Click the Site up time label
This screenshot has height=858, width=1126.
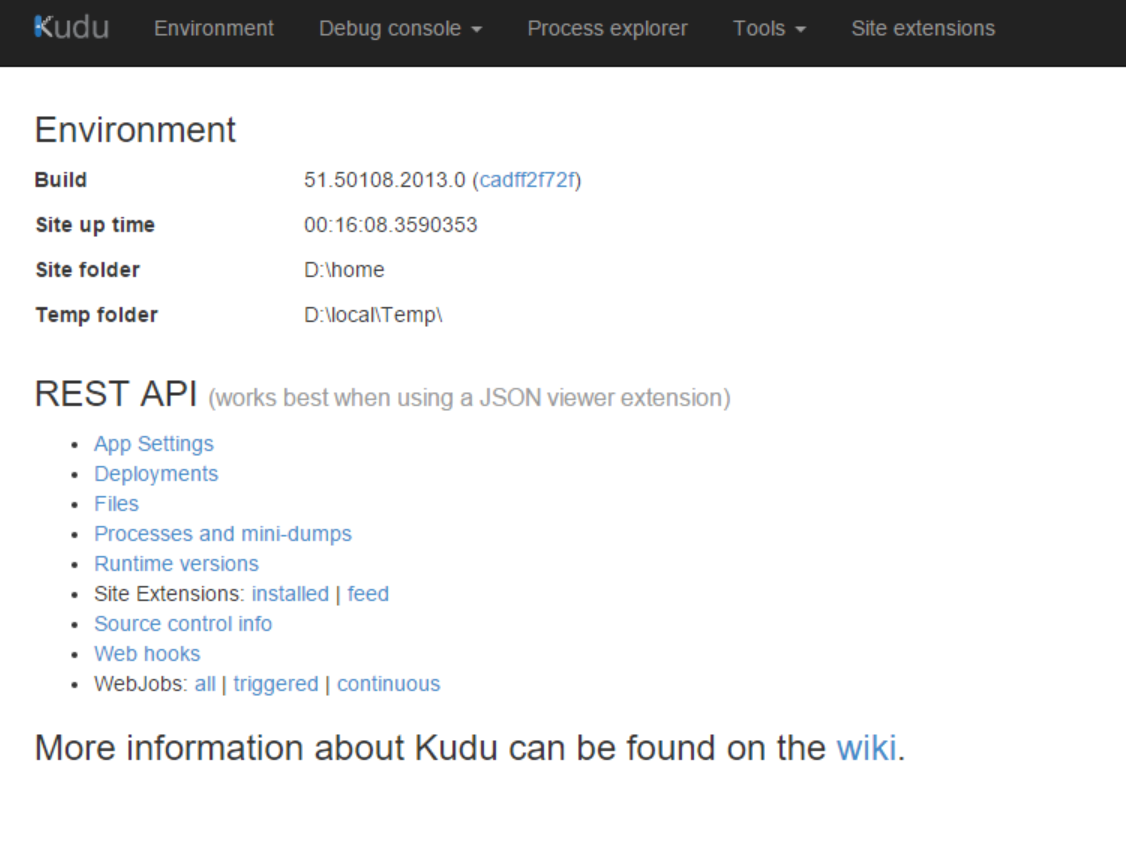tap(96, 225)
